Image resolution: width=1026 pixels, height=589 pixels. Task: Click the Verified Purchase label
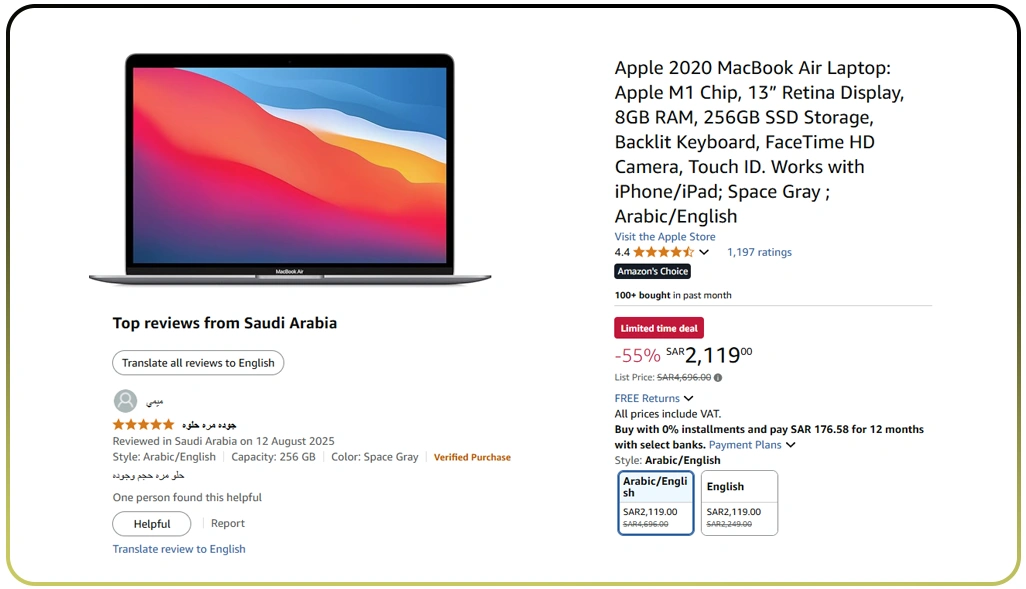coord(472,457)
